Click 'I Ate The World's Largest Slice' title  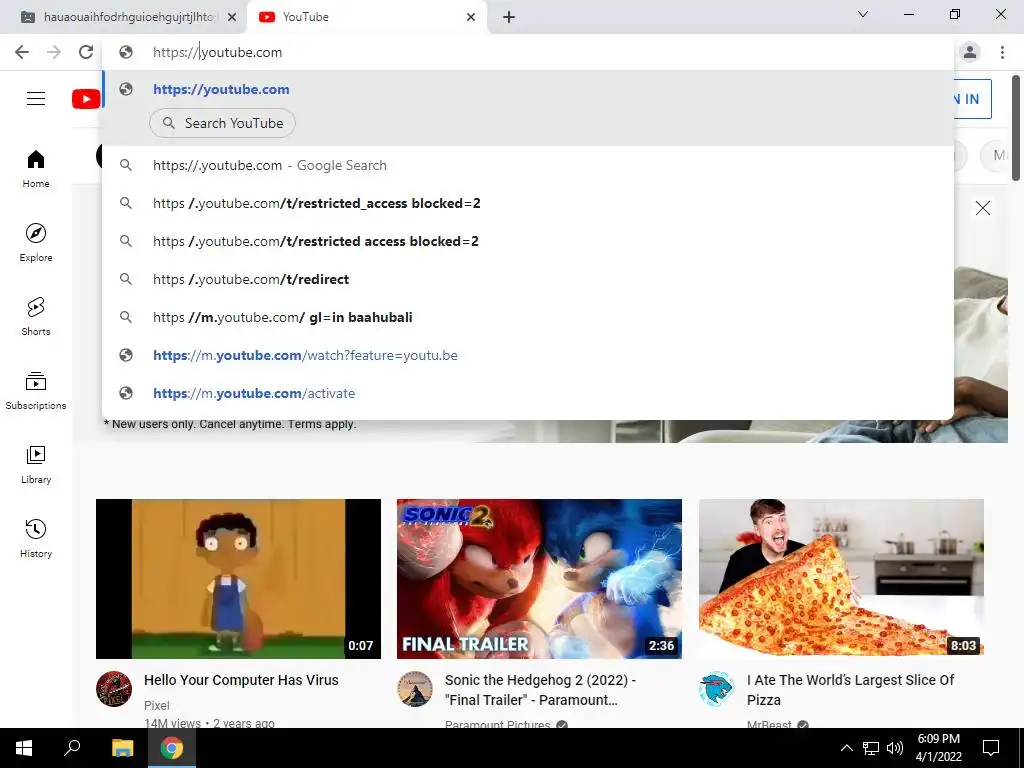click(850, 690)
